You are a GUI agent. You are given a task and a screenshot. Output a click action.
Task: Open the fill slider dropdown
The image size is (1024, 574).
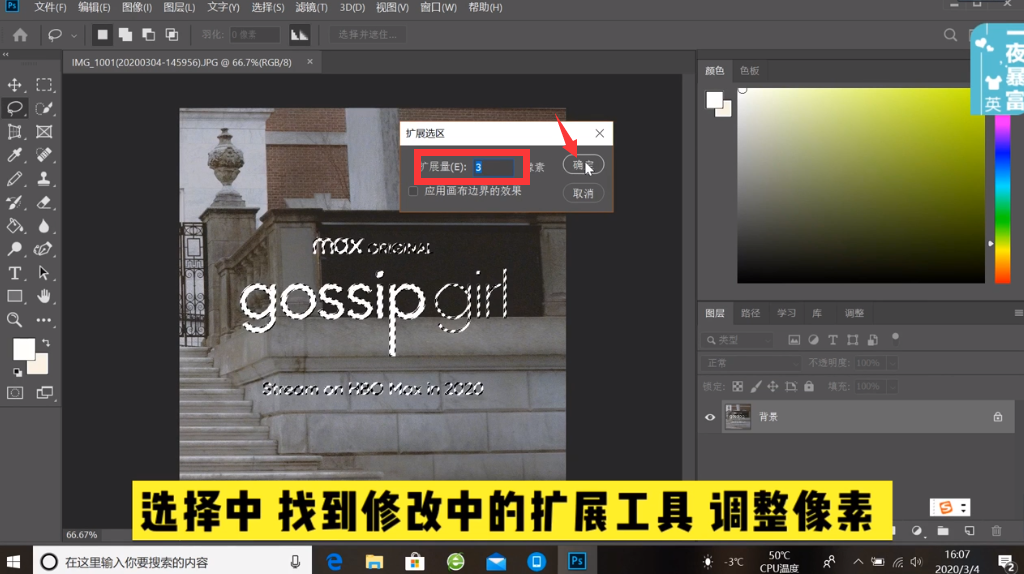[892, 387]
